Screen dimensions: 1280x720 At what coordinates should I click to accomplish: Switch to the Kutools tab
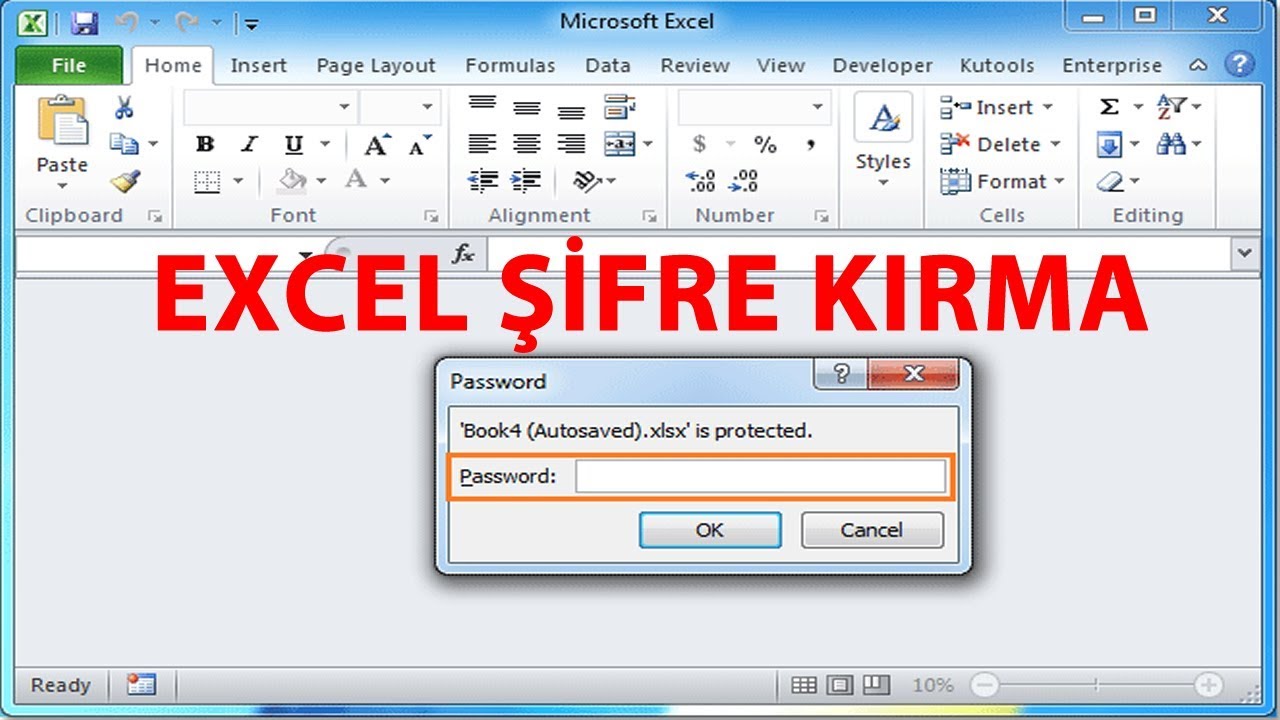coord(997,66)
